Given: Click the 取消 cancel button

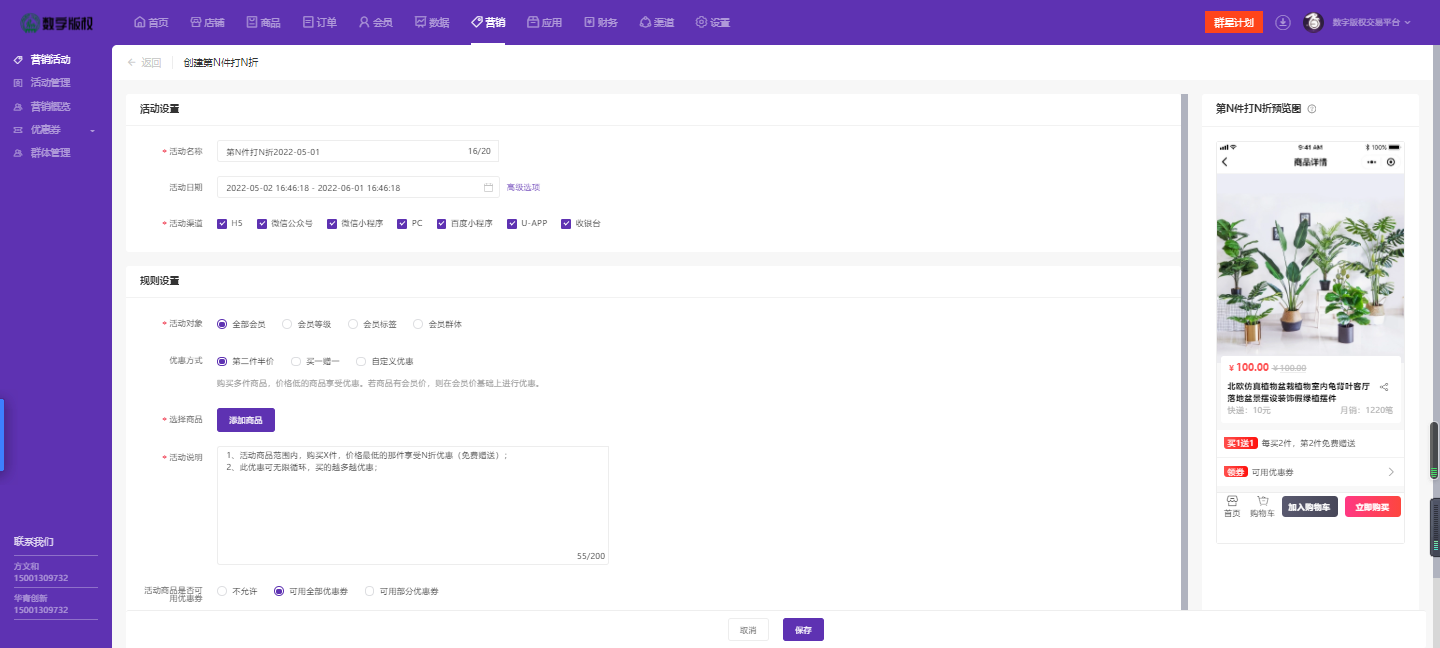Looking at the screenshot, I should click(x=748, y=630).
